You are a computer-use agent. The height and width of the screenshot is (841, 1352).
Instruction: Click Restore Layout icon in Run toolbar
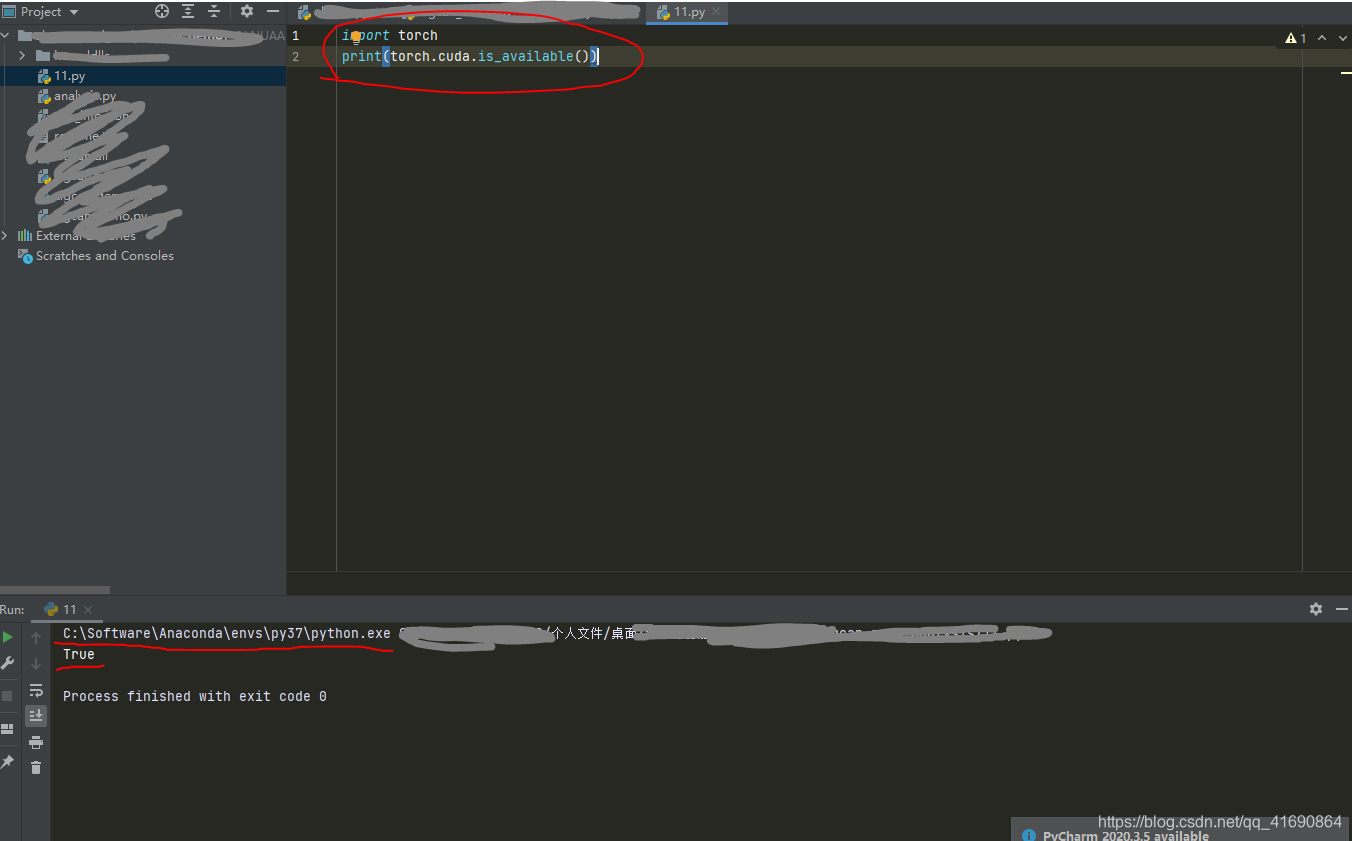coord(8,729)
